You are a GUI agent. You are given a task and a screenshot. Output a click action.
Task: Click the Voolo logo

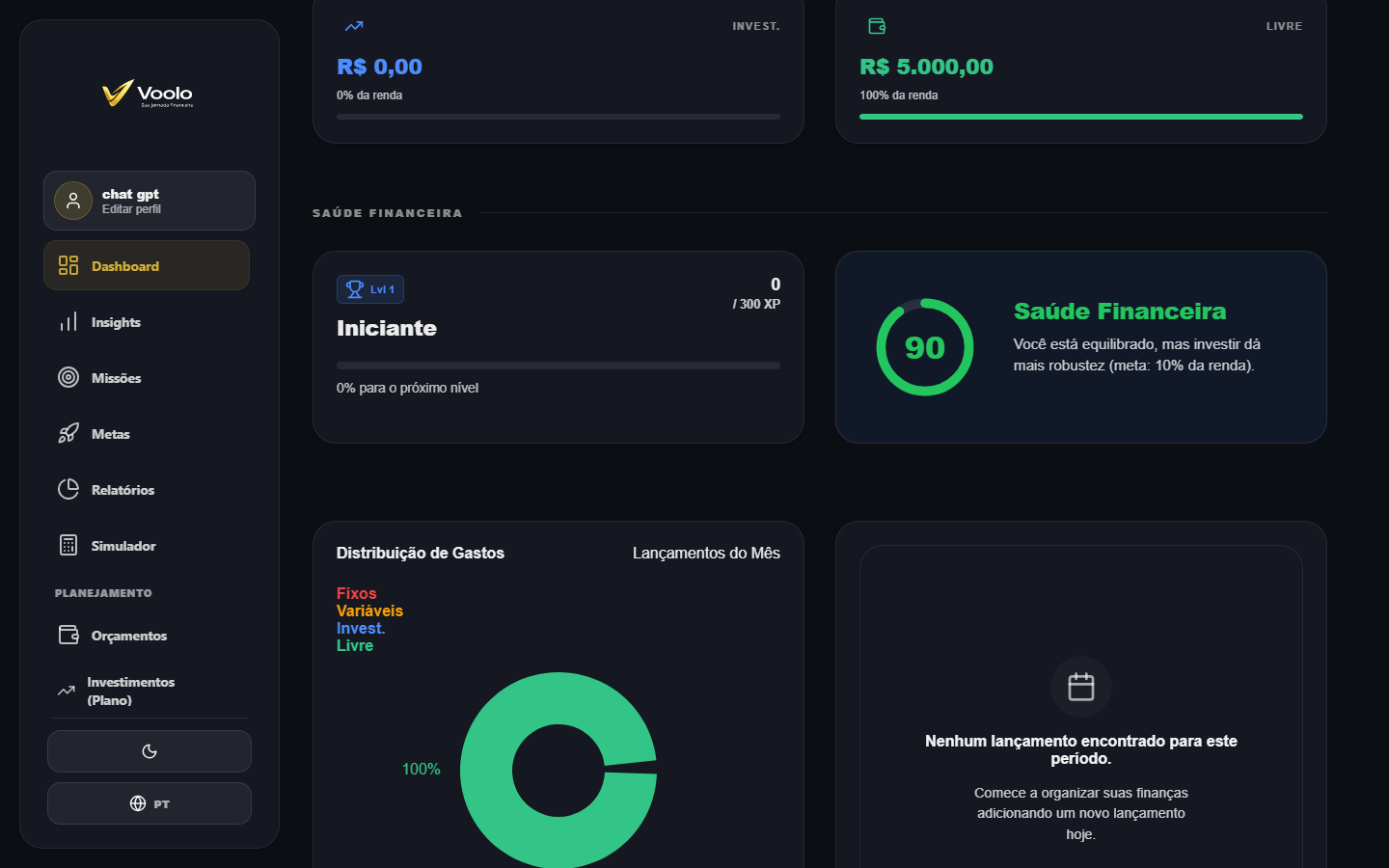(x=148, y=94)
